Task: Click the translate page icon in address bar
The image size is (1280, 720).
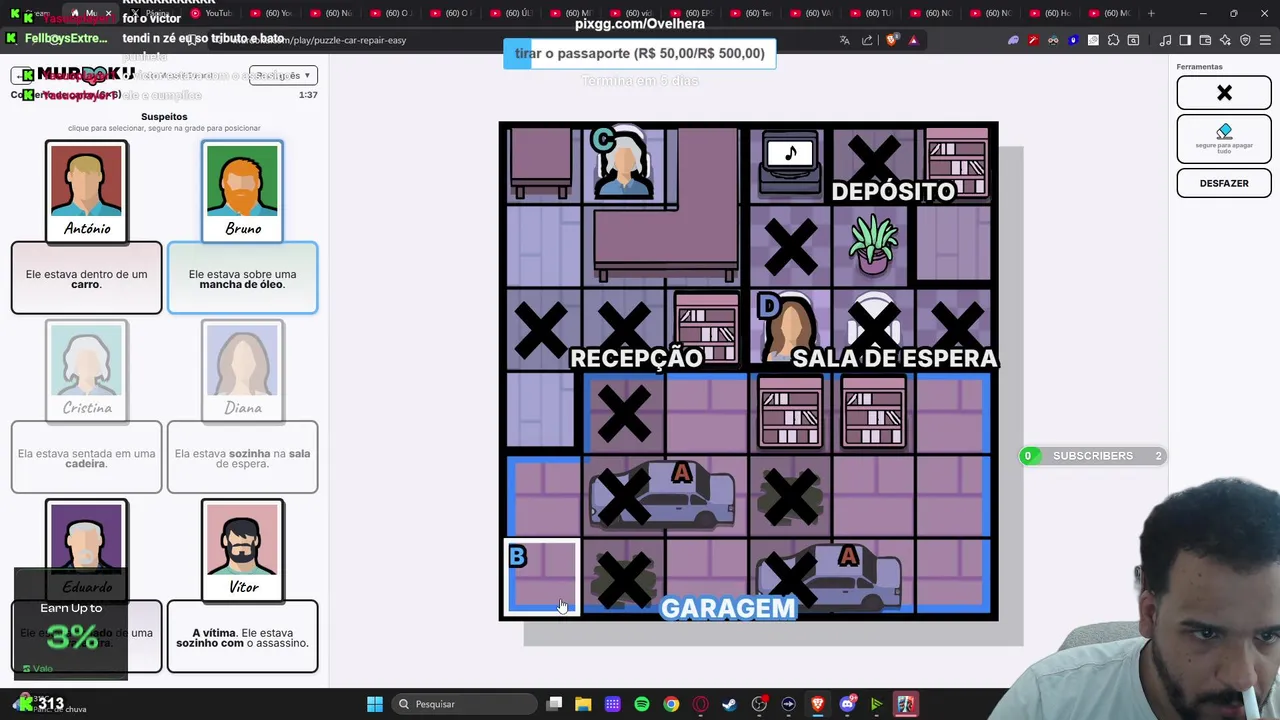Action: click(845, 40)
